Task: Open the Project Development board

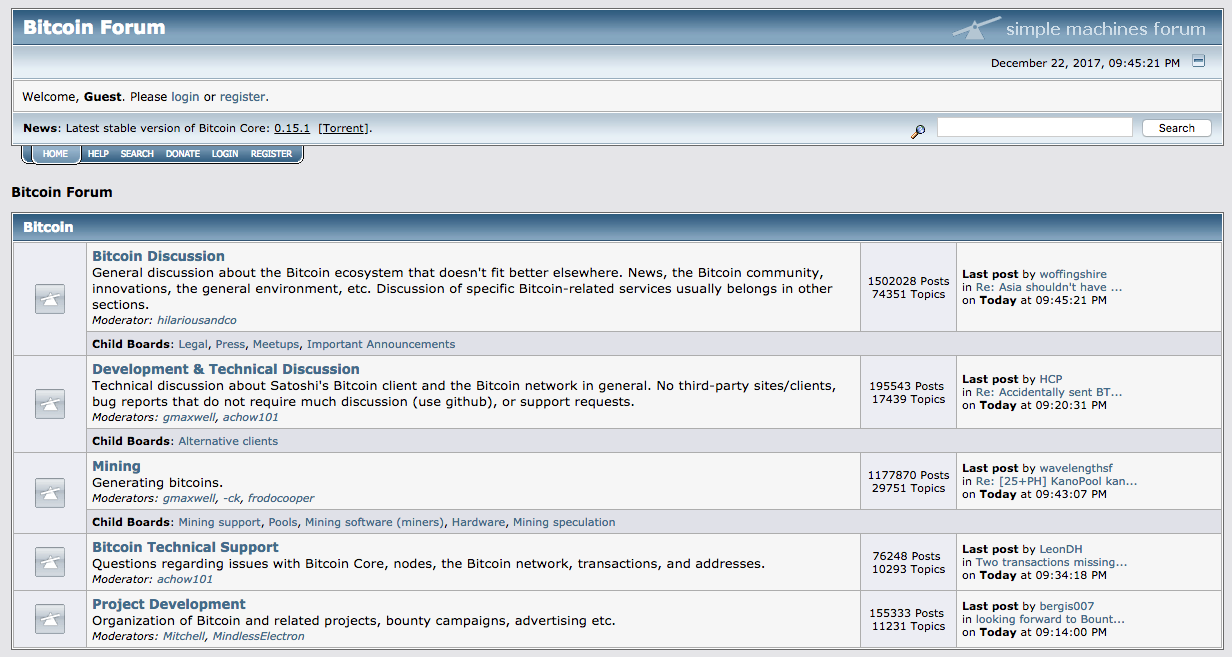Action: pyautogui.click(x=169, y=604)
